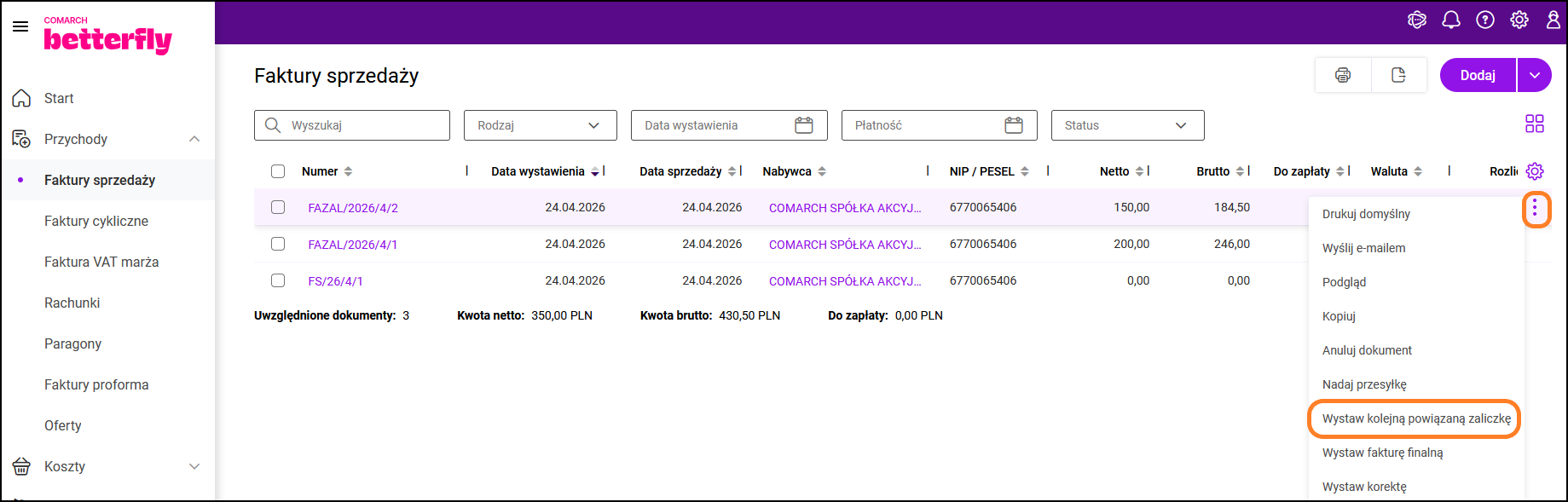
Task: Click the print icon button
Action: (1343, 75)
